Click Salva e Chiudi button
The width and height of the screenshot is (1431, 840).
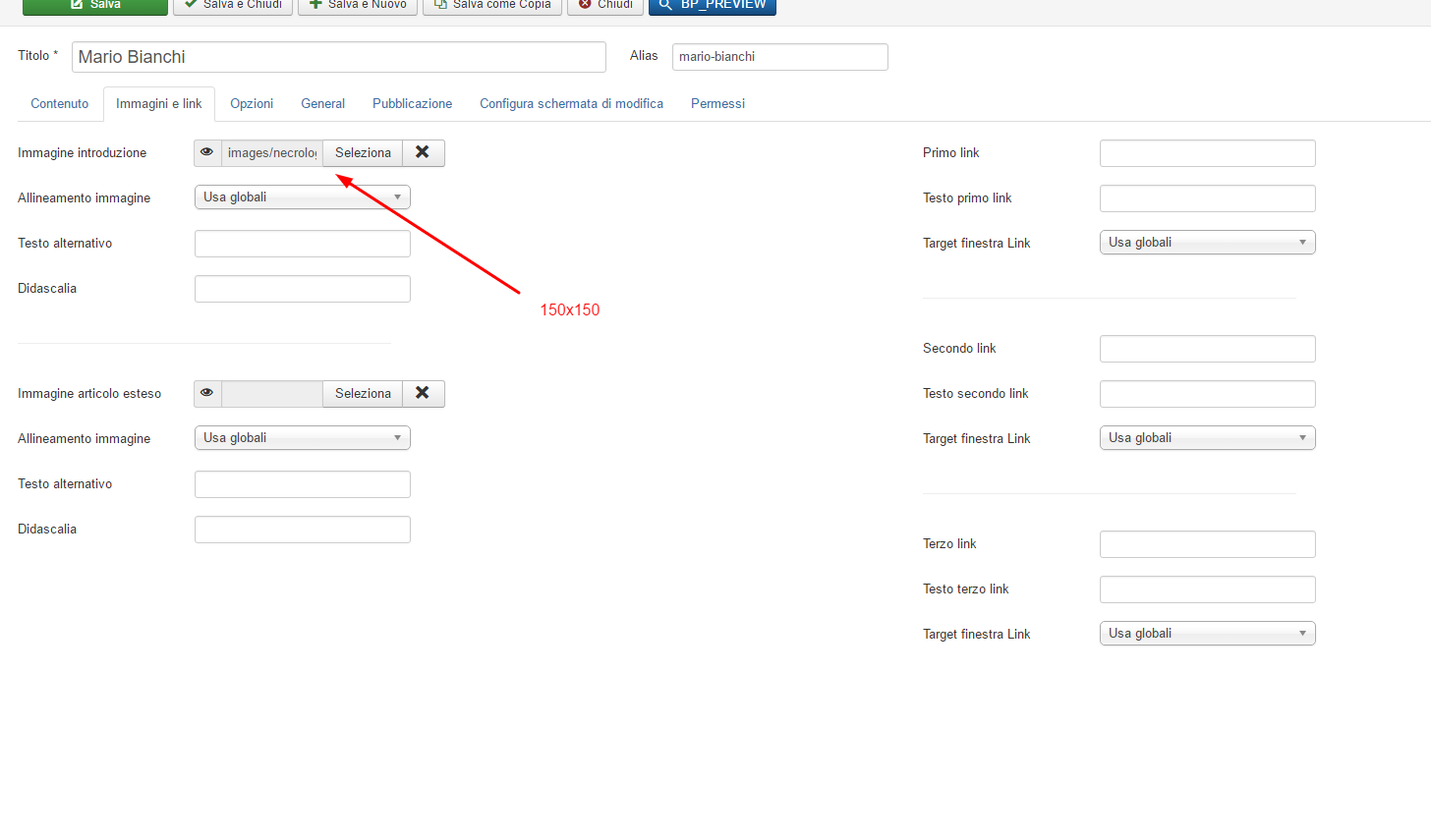[x=233, y=5]
